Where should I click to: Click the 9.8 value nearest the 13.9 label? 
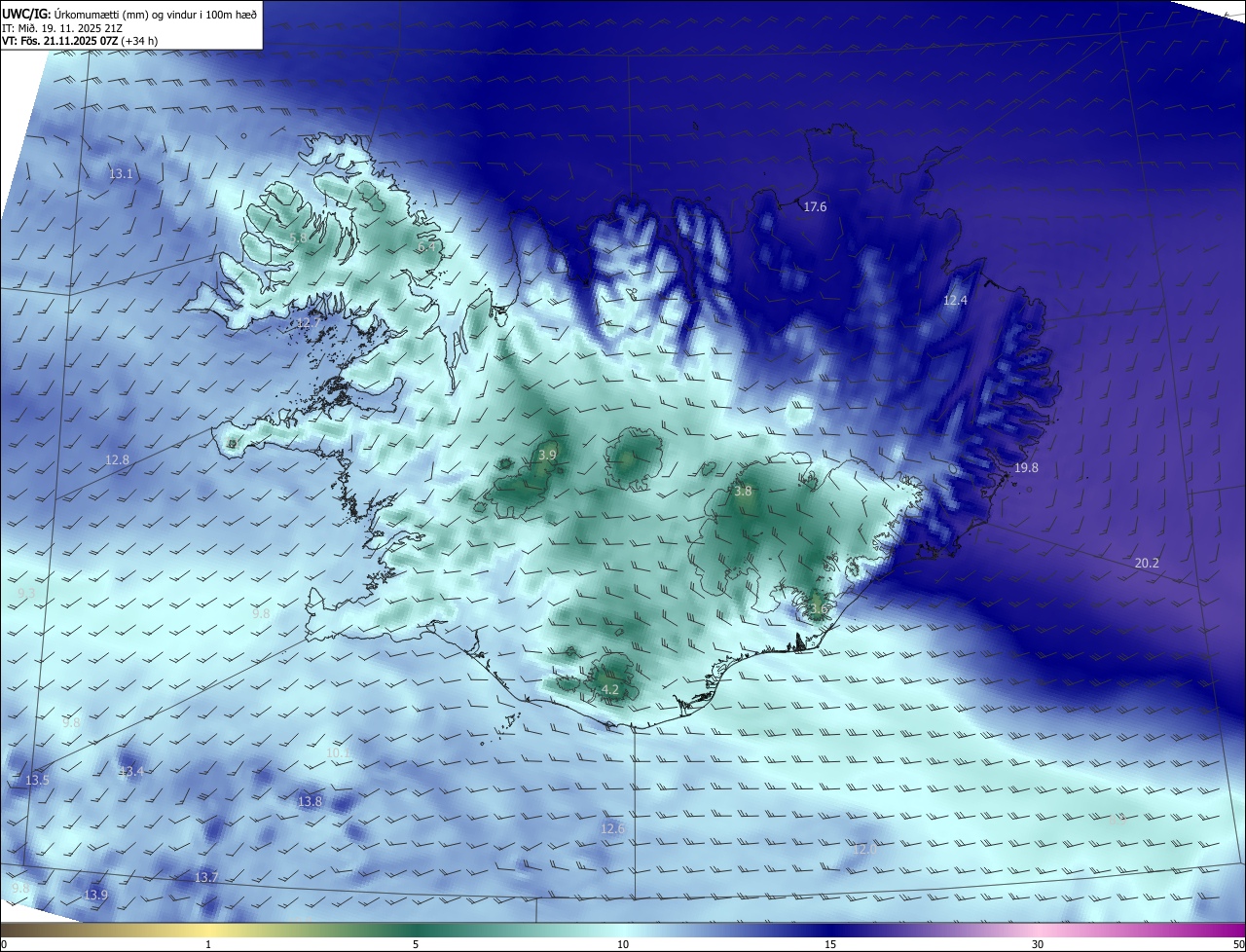pyautogui.click(x=20, y=889)
